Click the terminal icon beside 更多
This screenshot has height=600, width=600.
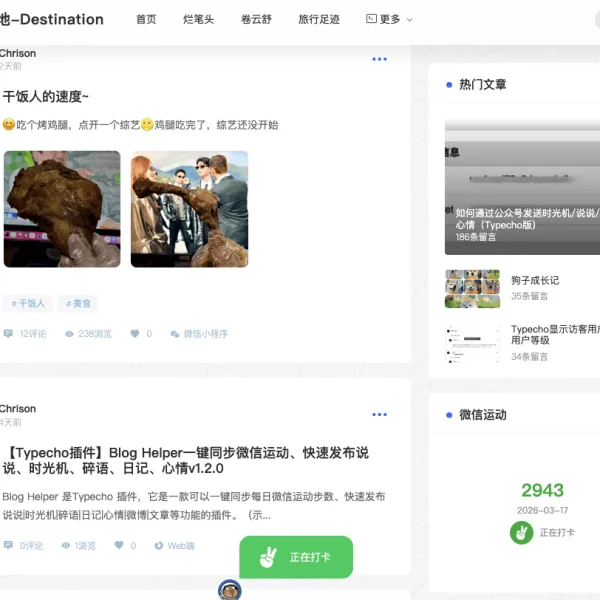(x=371, y=19)
